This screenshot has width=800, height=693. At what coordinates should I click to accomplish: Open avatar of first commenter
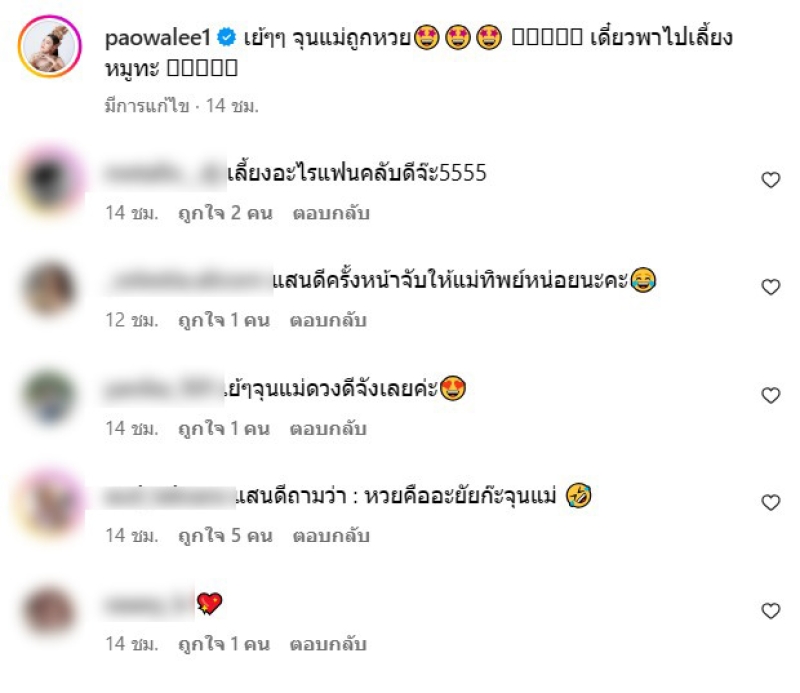point(49,180)
